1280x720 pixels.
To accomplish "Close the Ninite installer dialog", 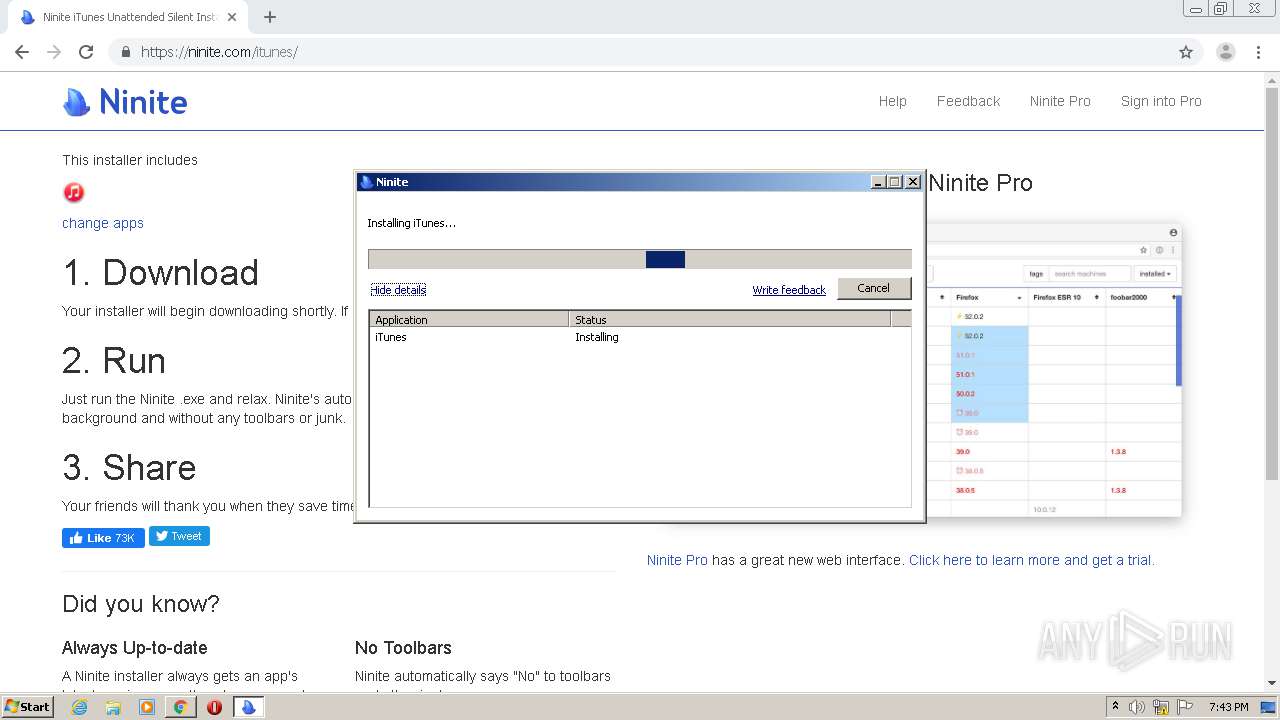I will coord(913,182).
